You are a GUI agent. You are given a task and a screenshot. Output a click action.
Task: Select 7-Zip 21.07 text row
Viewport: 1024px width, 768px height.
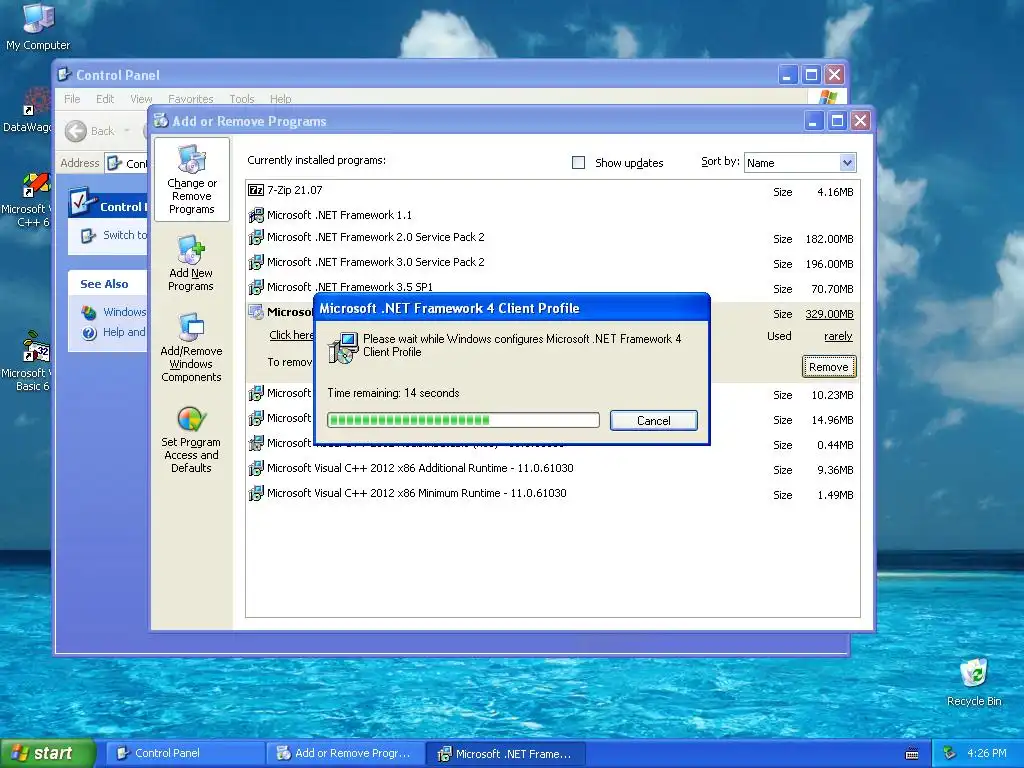click(x=295, y=190)
